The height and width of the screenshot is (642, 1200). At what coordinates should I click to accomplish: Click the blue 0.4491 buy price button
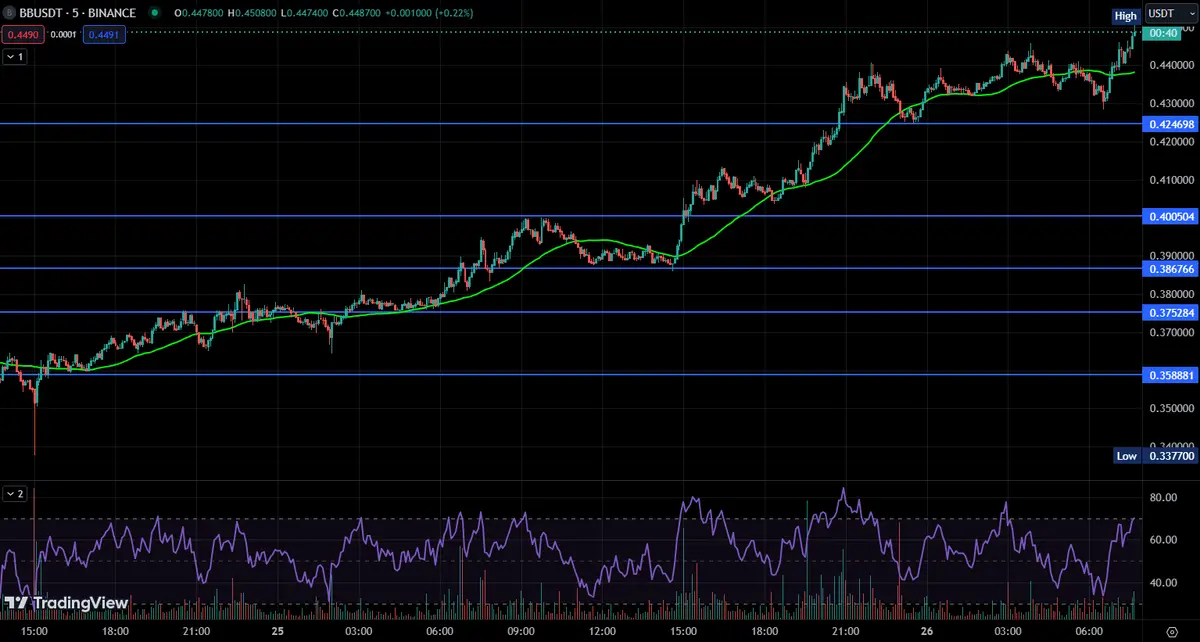[104, 34]
